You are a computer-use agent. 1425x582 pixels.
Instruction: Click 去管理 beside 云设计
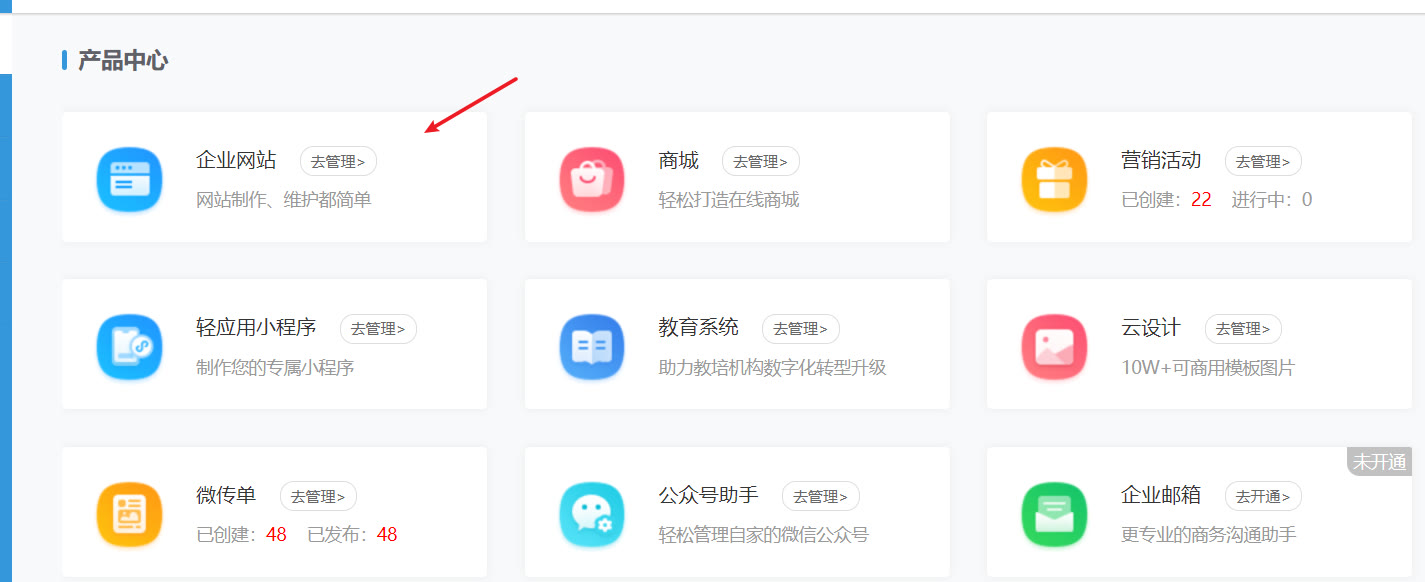1242,328
